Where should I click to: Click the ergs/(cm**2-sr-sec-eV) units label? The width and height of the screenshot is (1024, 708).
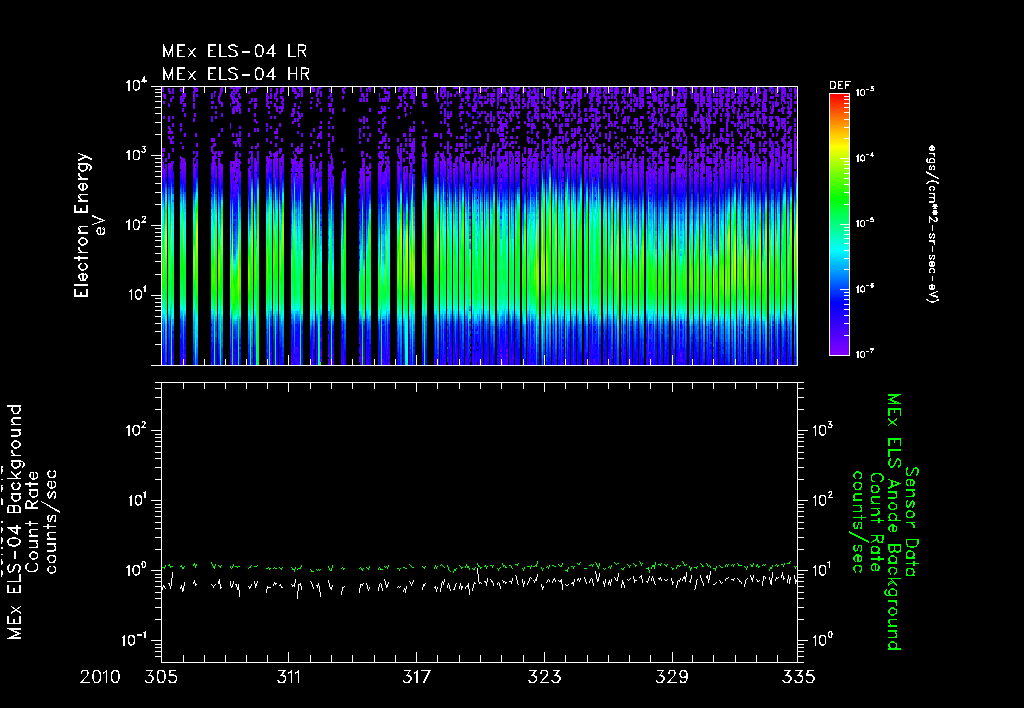(933, 223)
